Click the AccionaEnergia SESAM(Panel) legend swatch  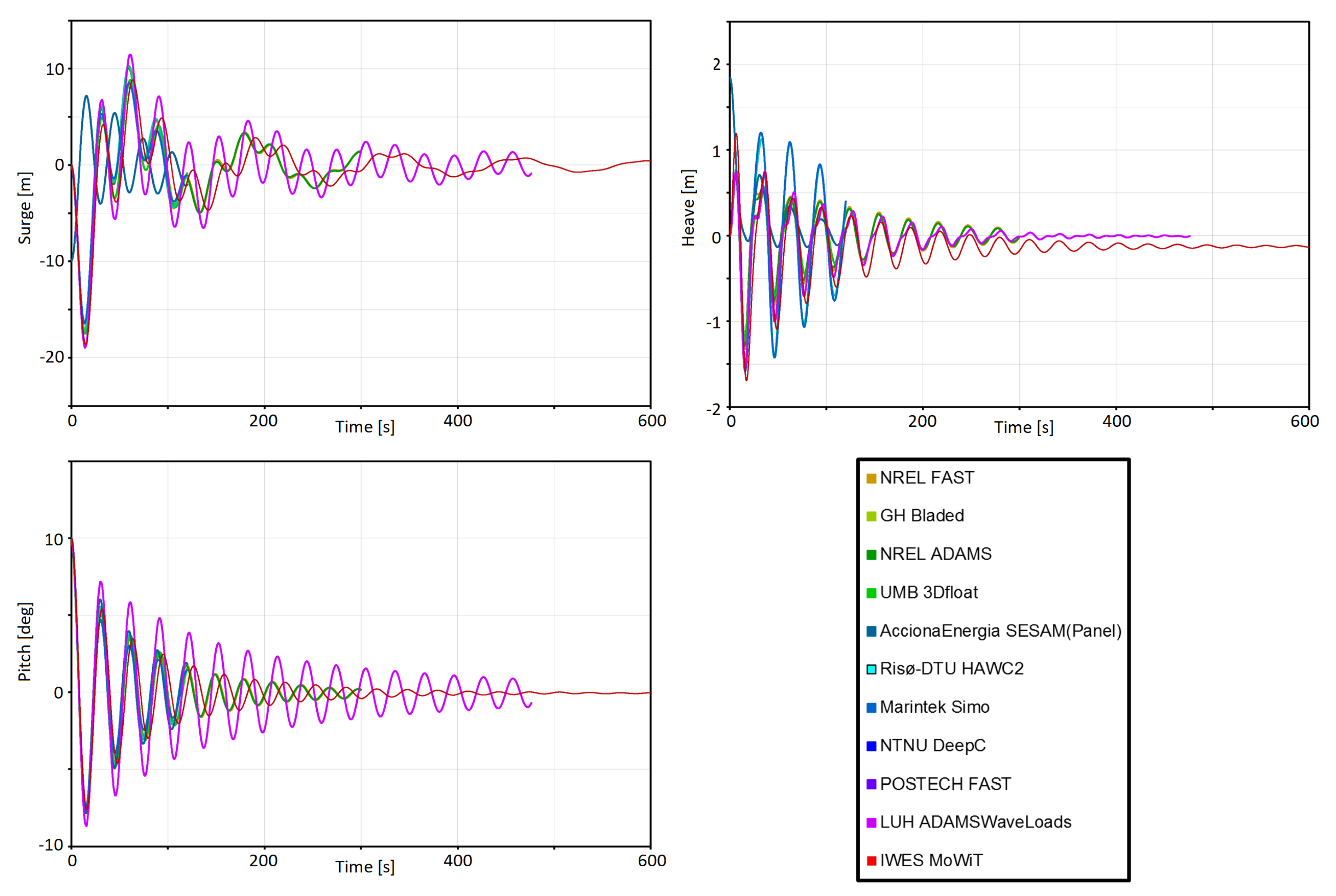(x=871, y=631)
